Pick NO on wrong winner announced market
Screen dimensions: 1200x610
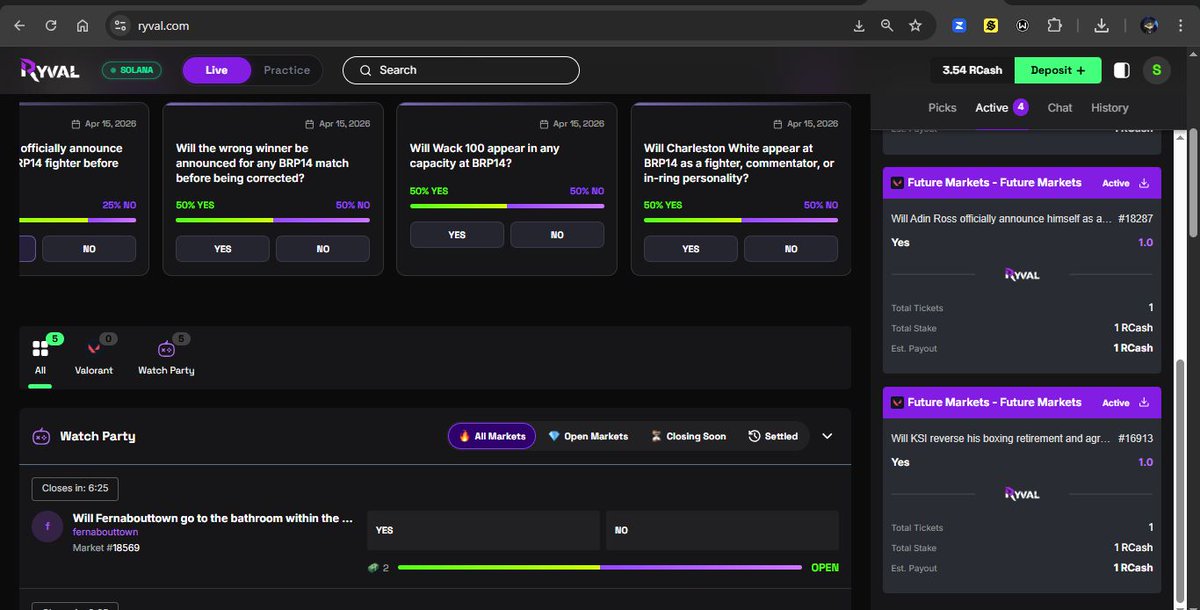323,249
